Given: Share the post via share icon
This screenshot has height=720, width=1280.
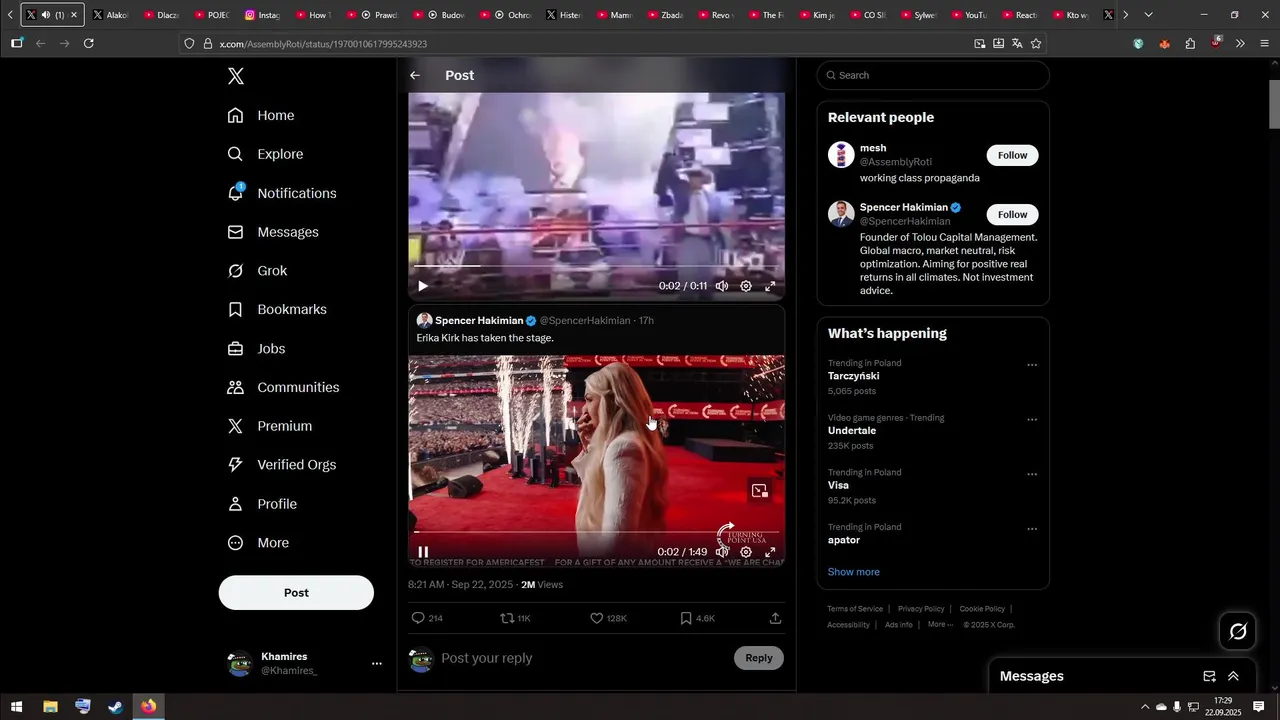Looking at the screenshot, I should pyautogui.click(x=775, y=618).
